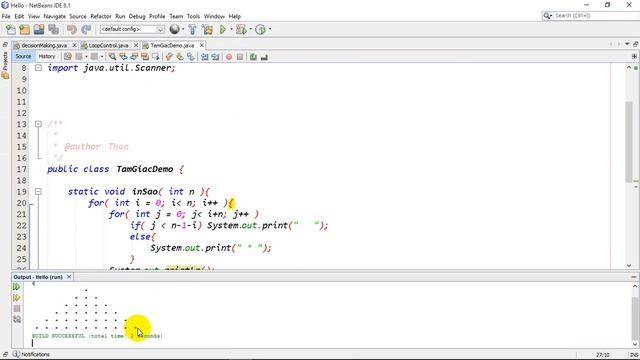640x360 pixels.
Task: Click the Stop Macro Recording icon
Action: tap(240, 57)
